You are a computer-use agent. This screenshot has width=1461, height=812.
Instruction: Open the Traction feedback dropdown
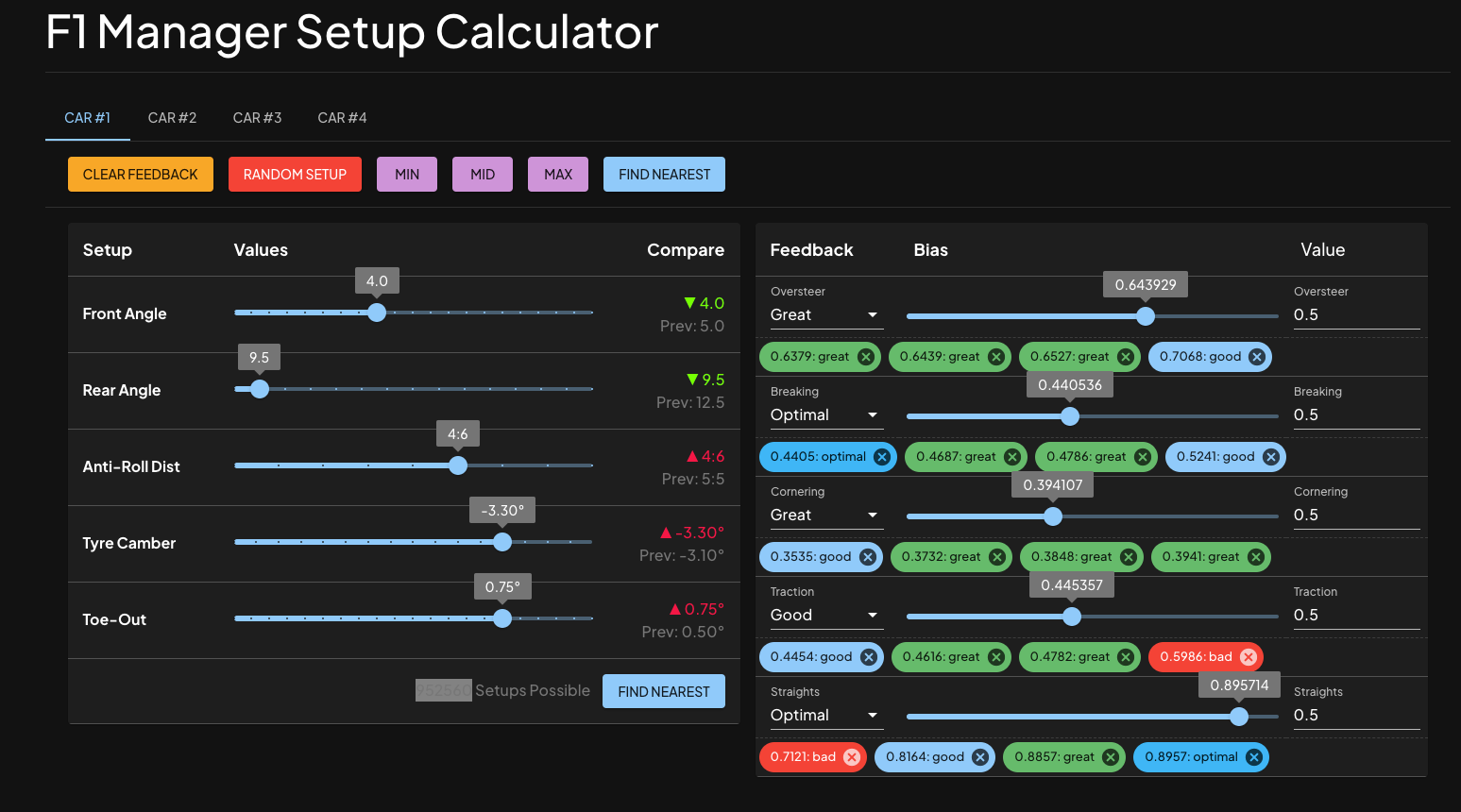825,616
